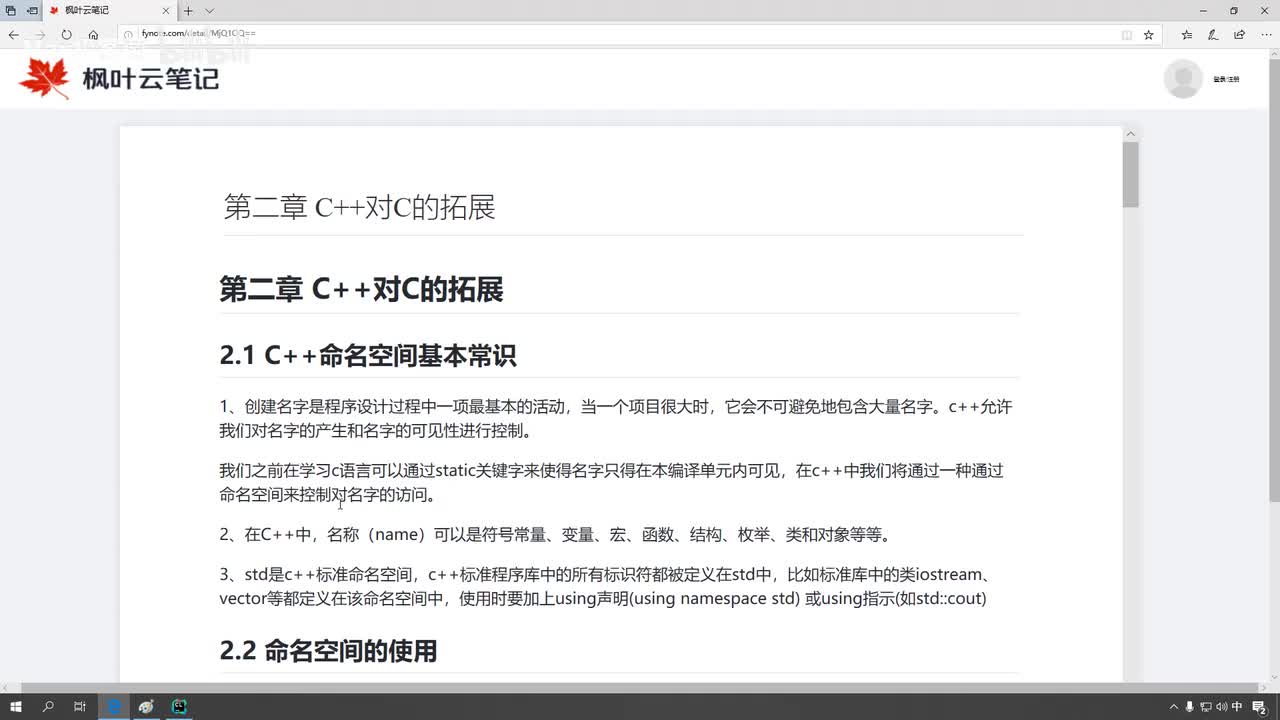Click heading 2.1 C++命名空间基本常识
The width and height of the screenshot is (1280, 720).
click(x=368, y=355)
